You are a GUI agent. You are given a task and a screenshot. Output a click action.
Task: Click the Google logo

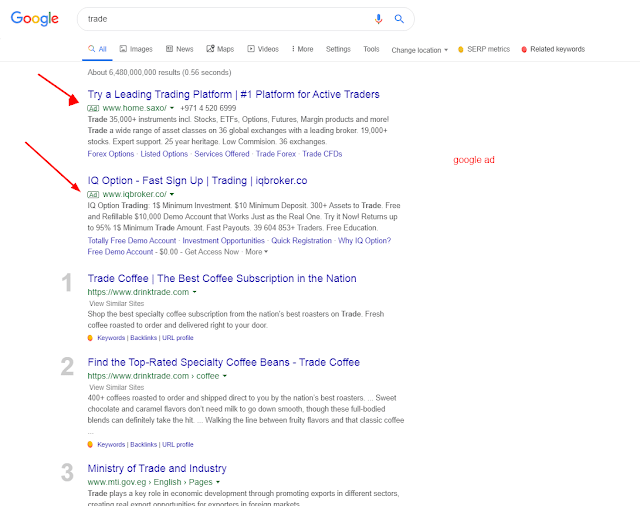[x=34, y=18]
